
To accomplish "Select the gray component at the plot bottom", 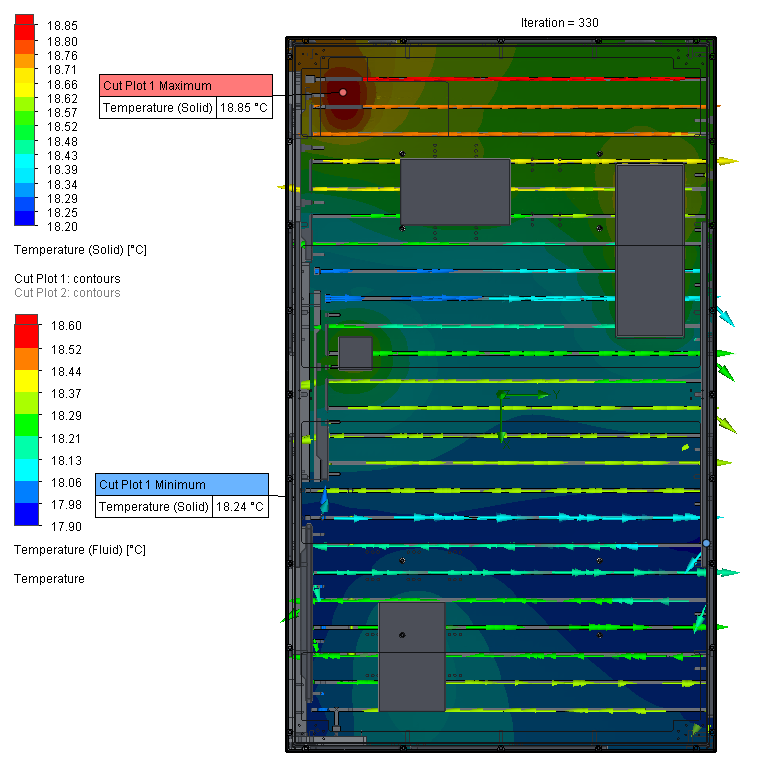I will pos(411,655).
